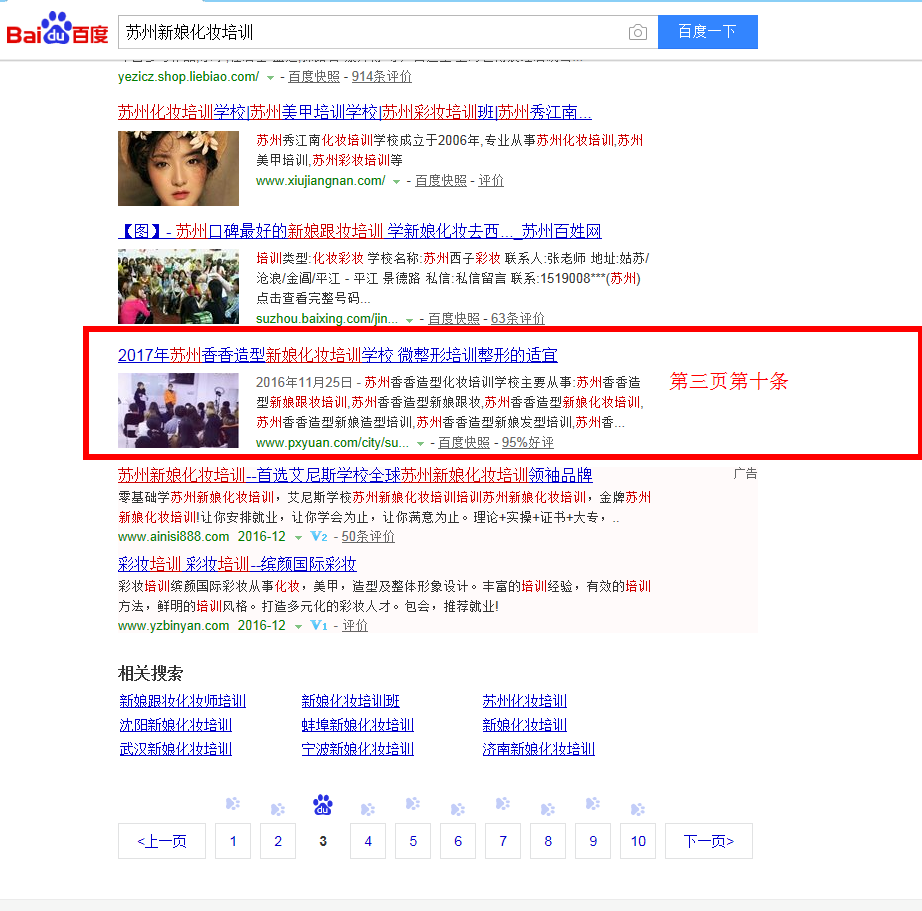The width and height of the screenshot is (922, 911).
Task: Expand dropdown arrow beside suzhou.baixing.com
Action: [x=410, y=320]
